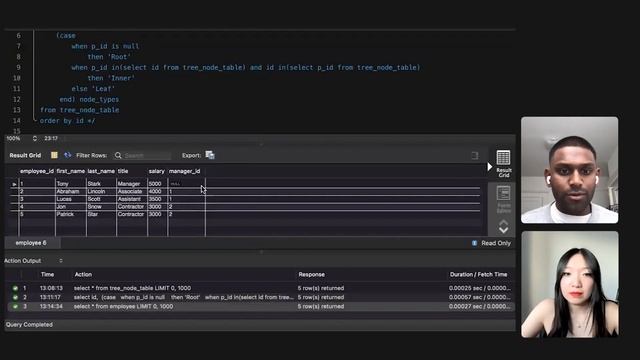This screenshot has height=360, width=640.
Task: Click the Export recordset icon
Action: pos(210,155)
